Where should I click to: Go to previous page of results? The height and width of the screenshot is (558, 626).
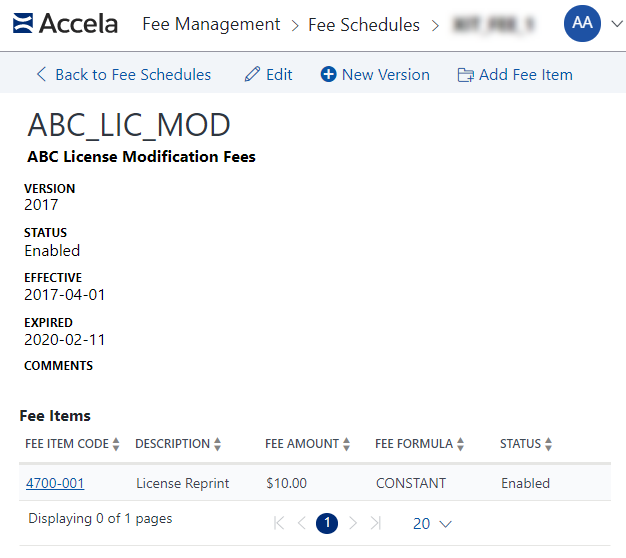click(x=302, y=523)
